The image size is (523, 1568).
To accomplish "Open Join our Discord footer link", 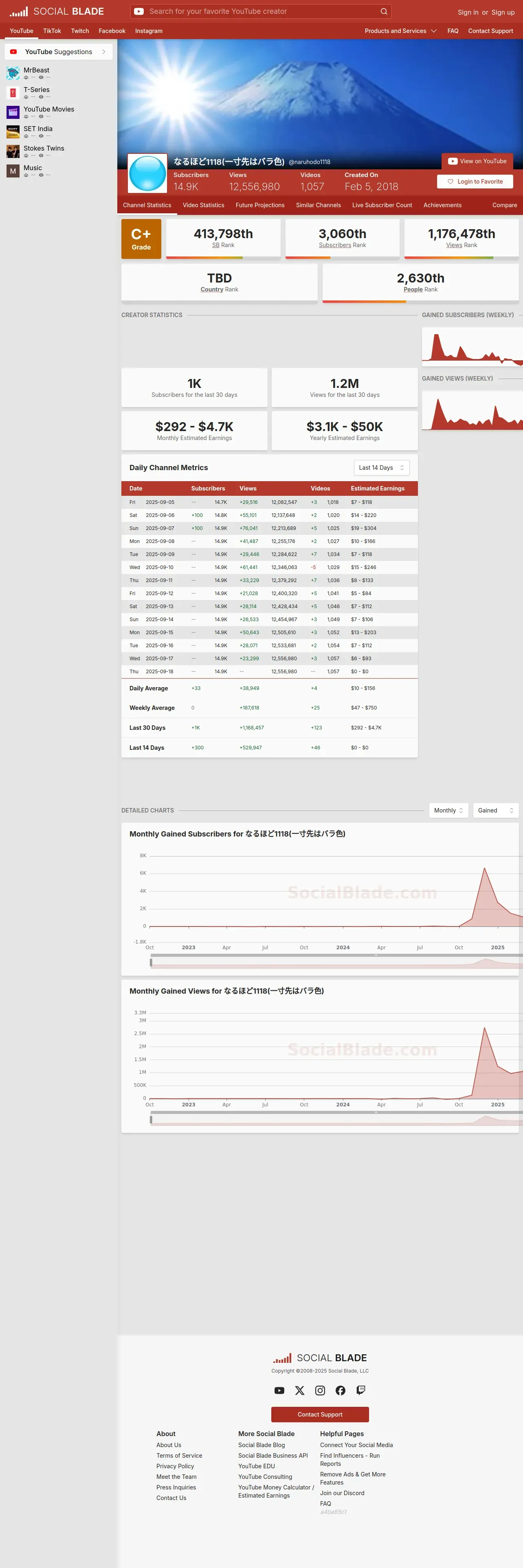I will coord(342,1493).
